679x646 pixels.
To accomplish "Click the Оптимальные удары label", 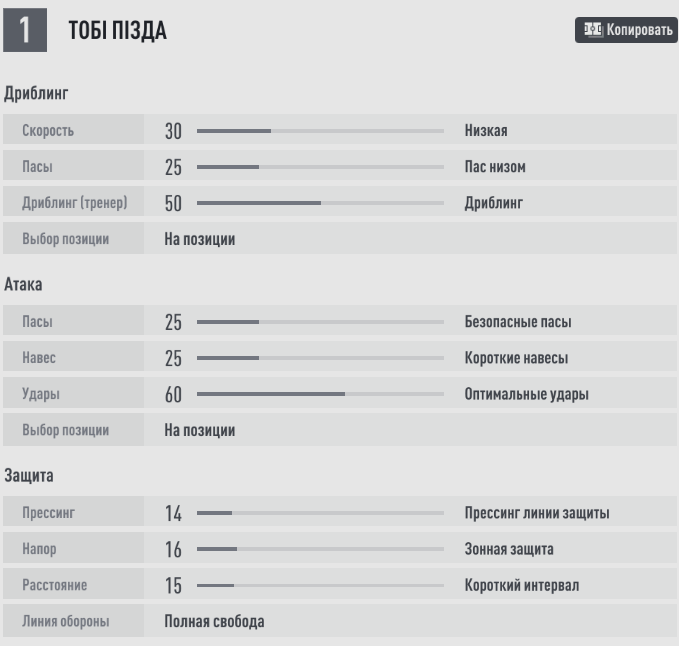I will 526,394.
